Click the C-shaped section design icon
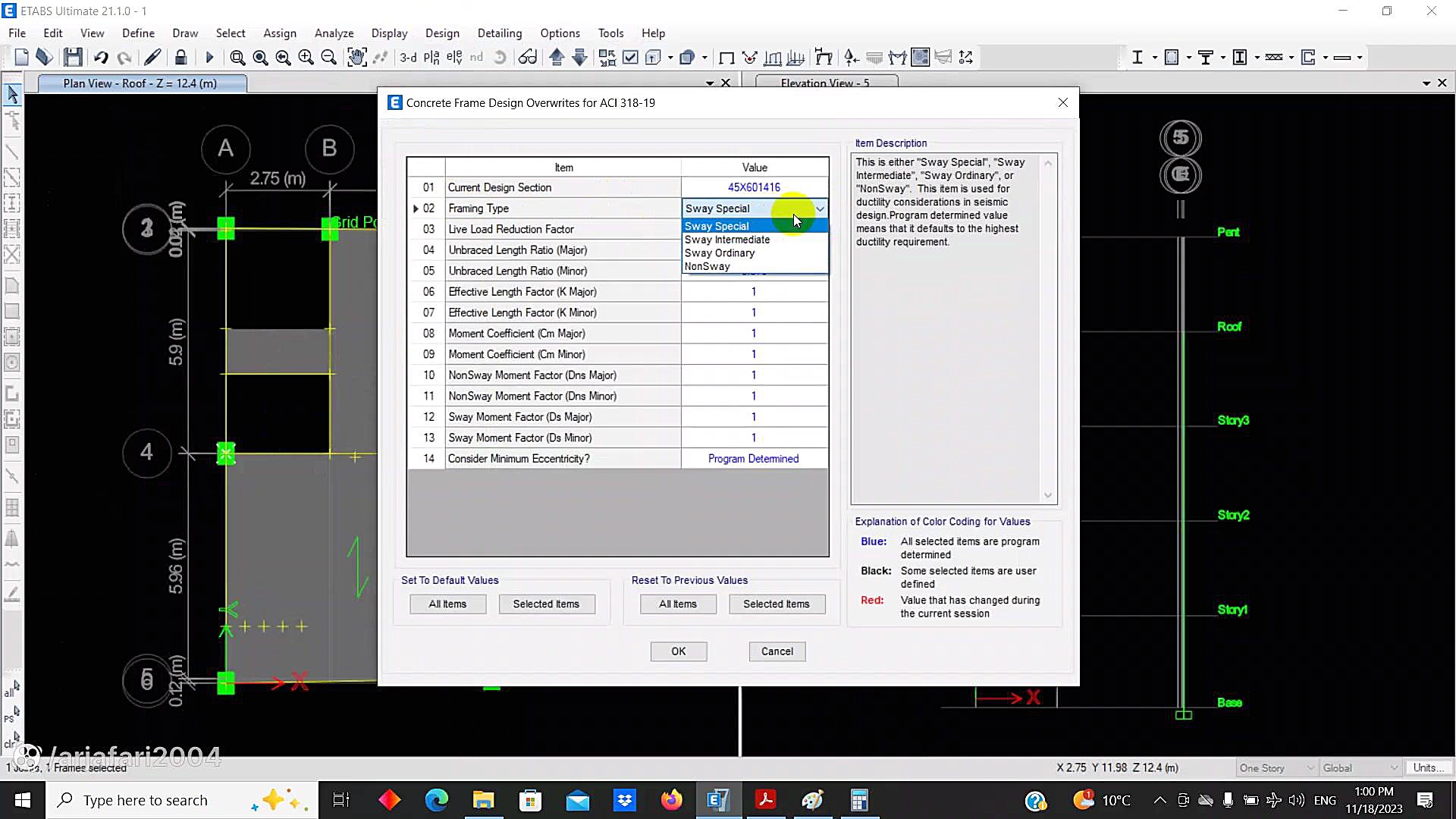This screenshot has height=819, width=1456. pos(1308,57)
